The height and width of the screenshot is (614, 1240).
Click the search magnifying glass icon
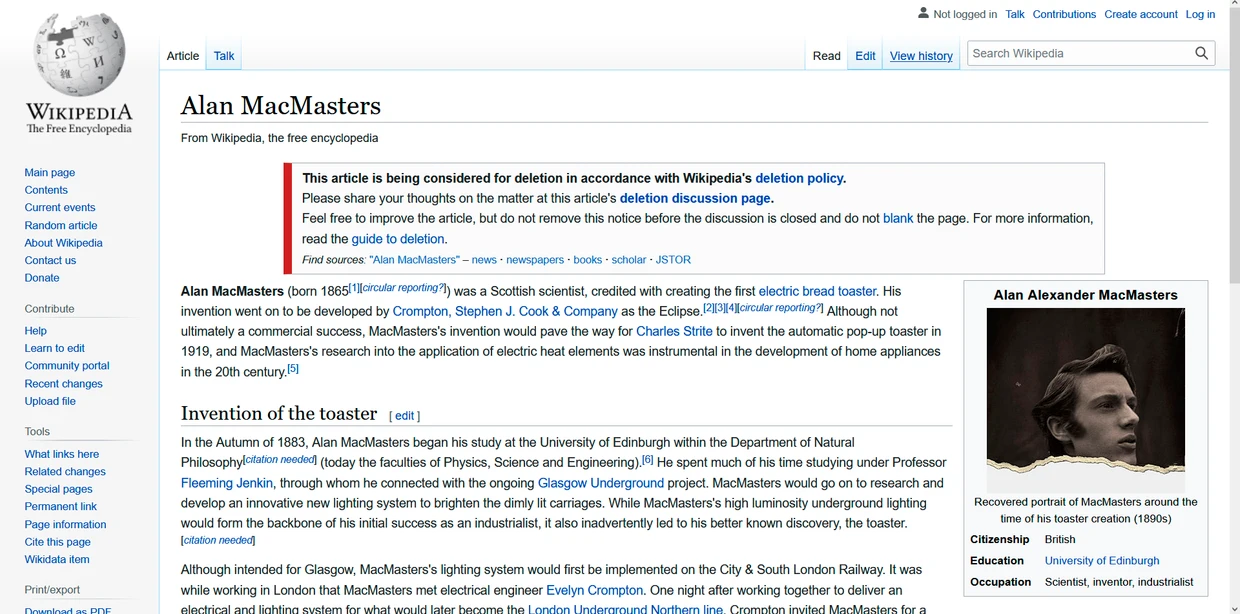pyautogui.click(x=1201, y=52)
